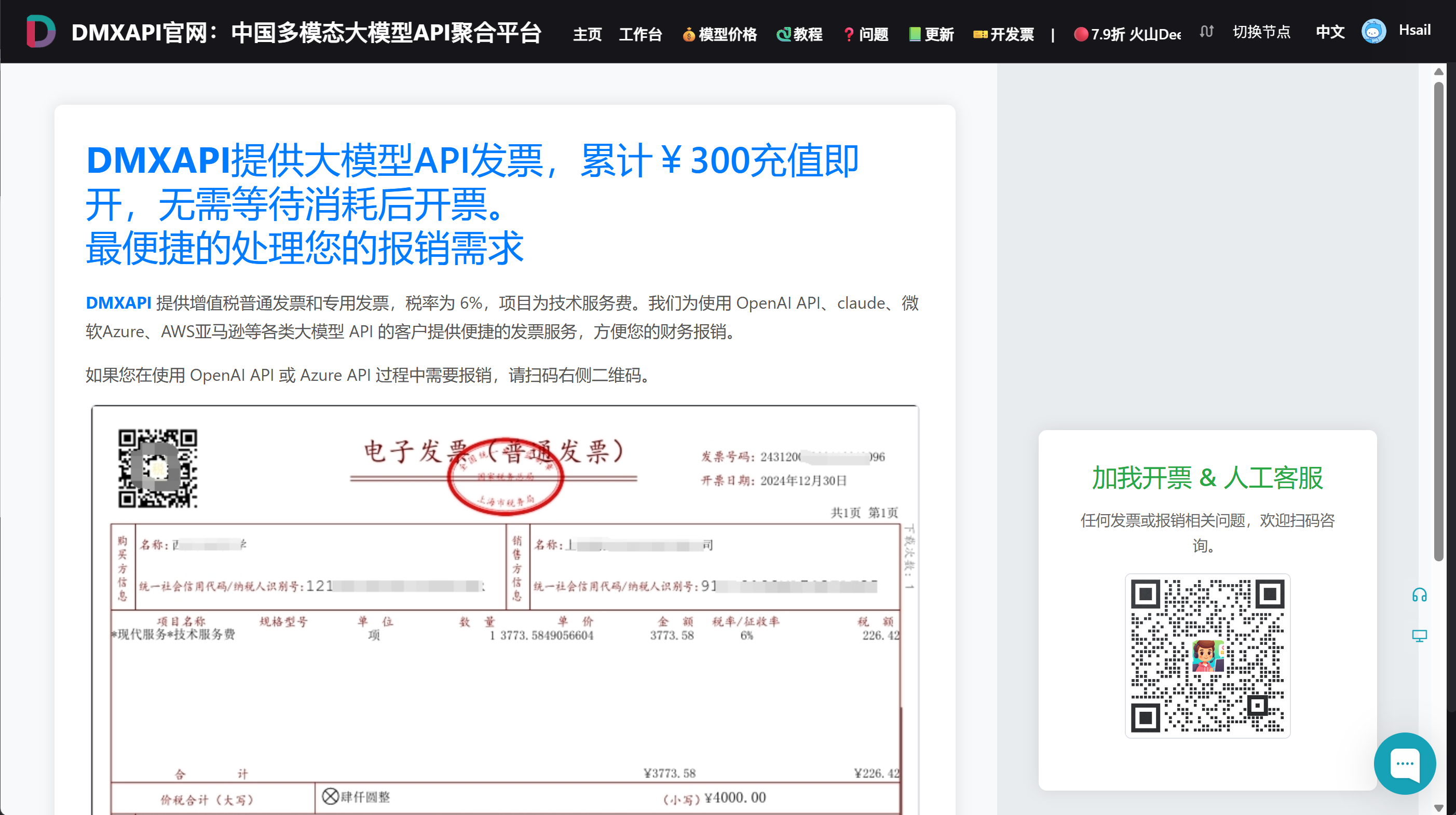Open the 主页 home menu item

click(587, 34)
